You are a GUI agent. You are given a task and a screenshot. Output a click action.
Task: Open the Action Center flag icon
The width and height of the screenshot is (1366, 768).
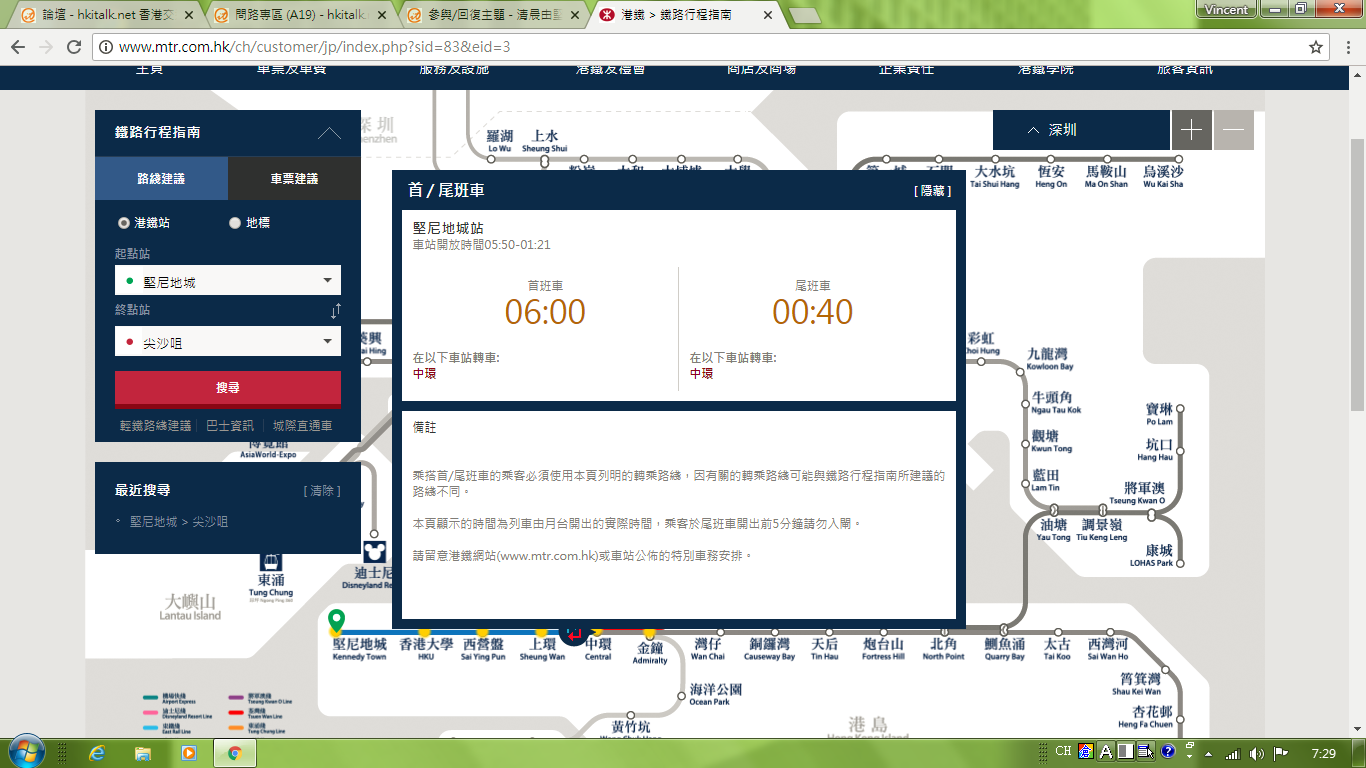coord(1280,753)
